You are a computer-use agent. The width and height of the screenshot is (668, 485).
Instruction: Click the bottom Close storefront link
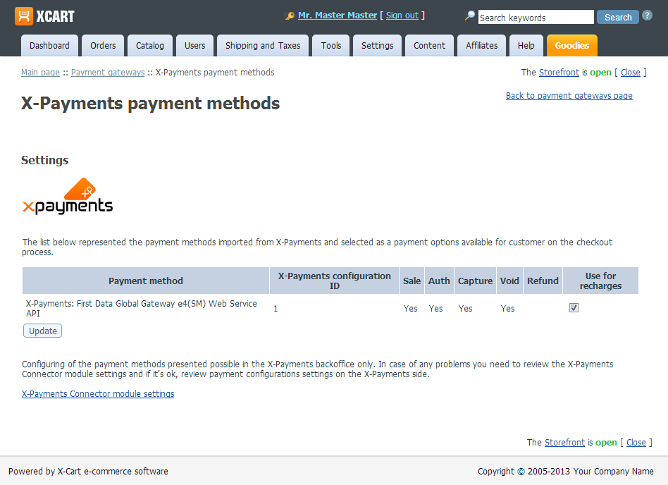(x=636, y=442)
